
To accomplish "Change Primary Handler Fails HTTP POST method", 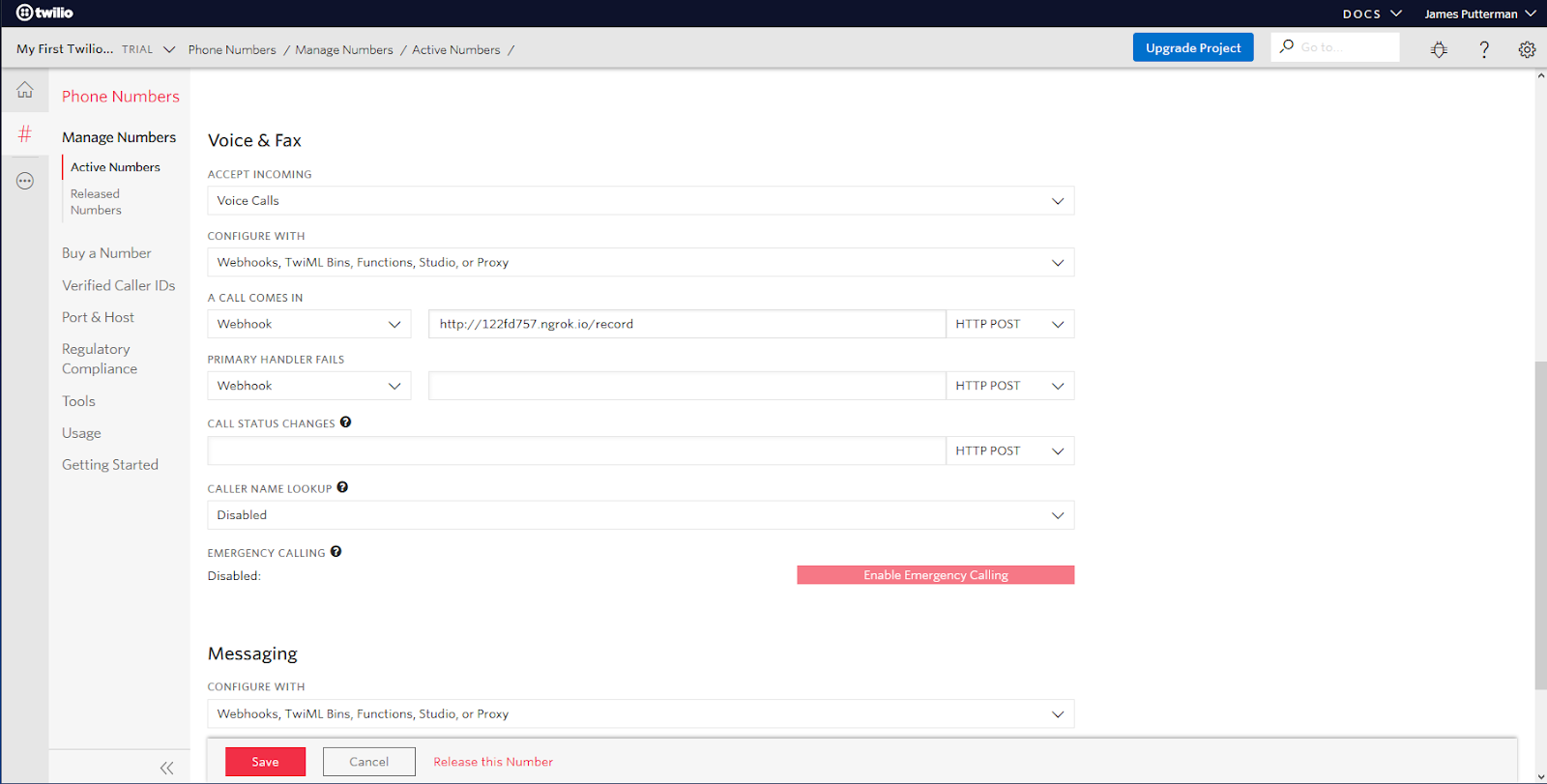I will coord(1010,386).
